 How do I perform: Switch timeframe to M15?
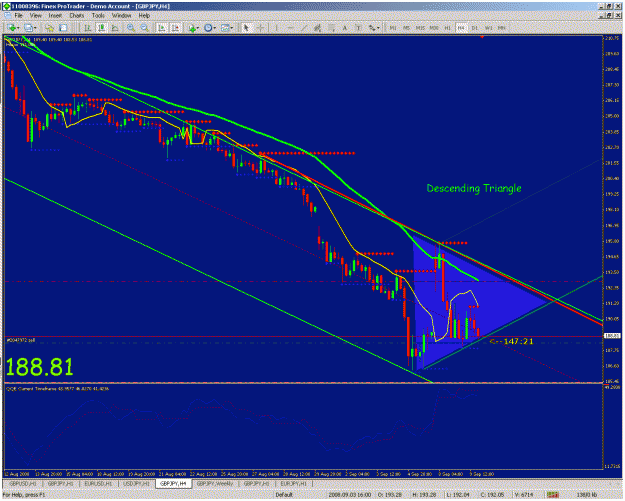click(x=420, y=28)
